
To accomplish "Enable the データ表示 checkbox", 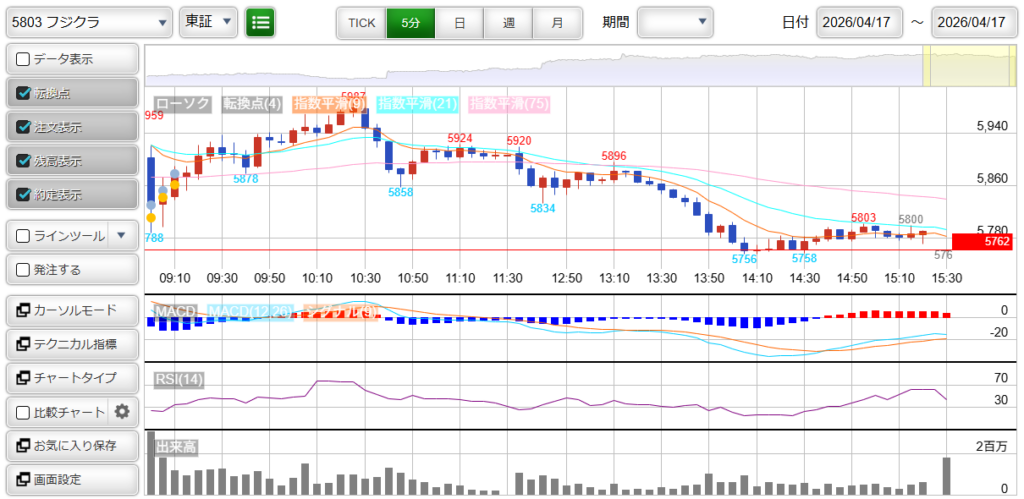I will coord(24,59).
